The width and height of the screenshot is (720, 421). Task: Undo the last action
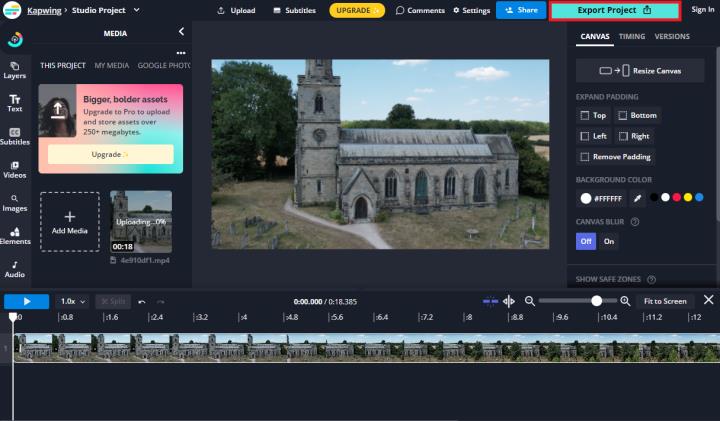pyautogui.click(x=142, y=302)
